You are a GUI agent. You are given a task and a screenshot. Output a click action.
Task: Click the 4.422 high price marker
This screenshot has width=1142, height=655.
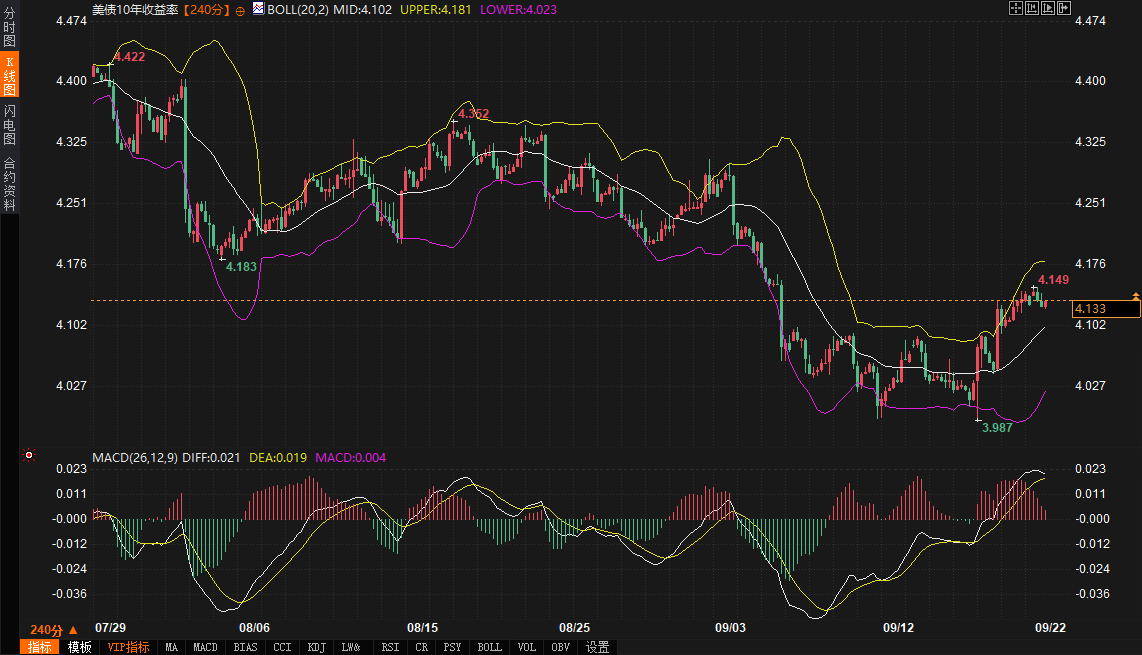130,57
